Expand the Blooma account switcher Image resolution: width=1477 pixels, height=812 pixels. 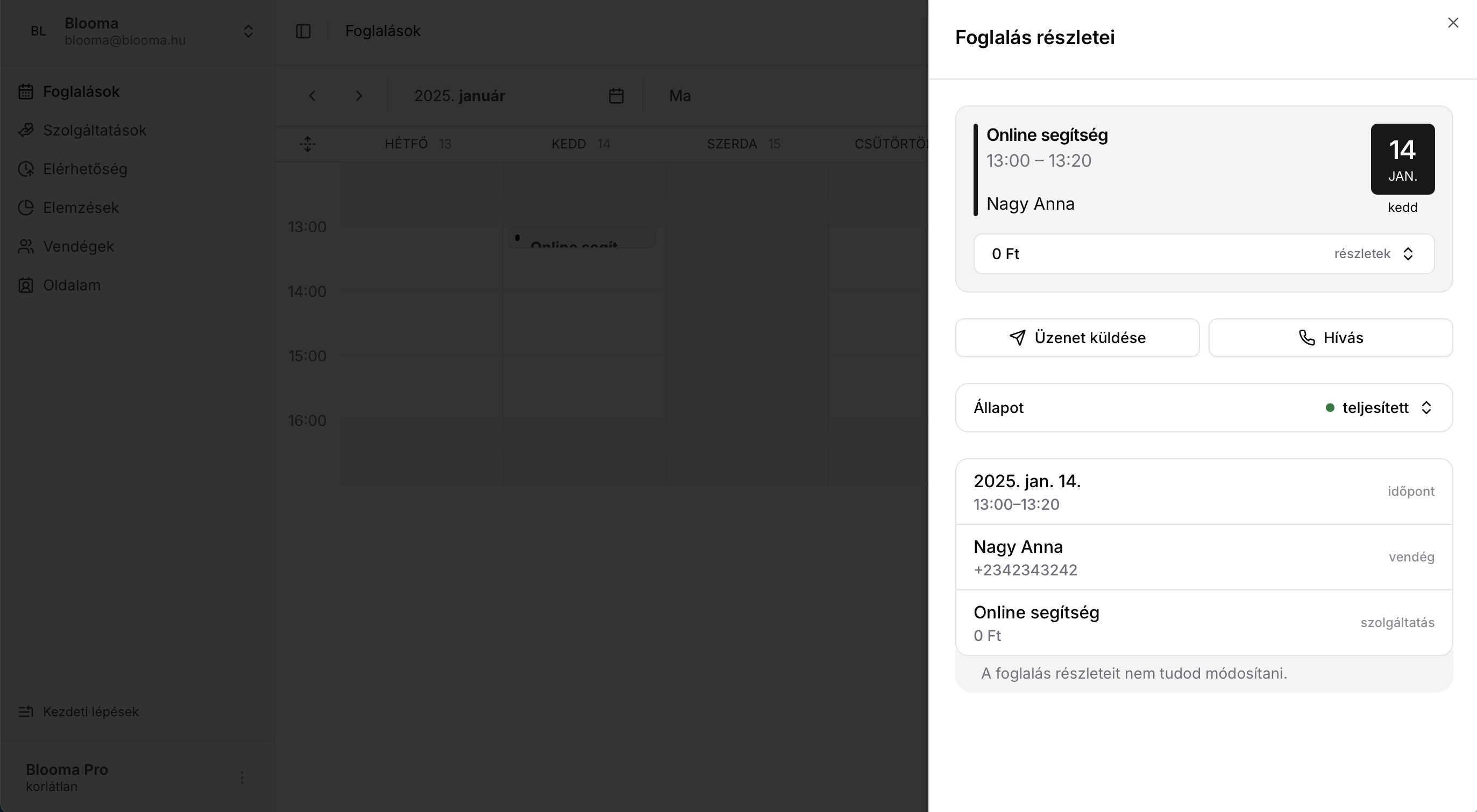248,31
